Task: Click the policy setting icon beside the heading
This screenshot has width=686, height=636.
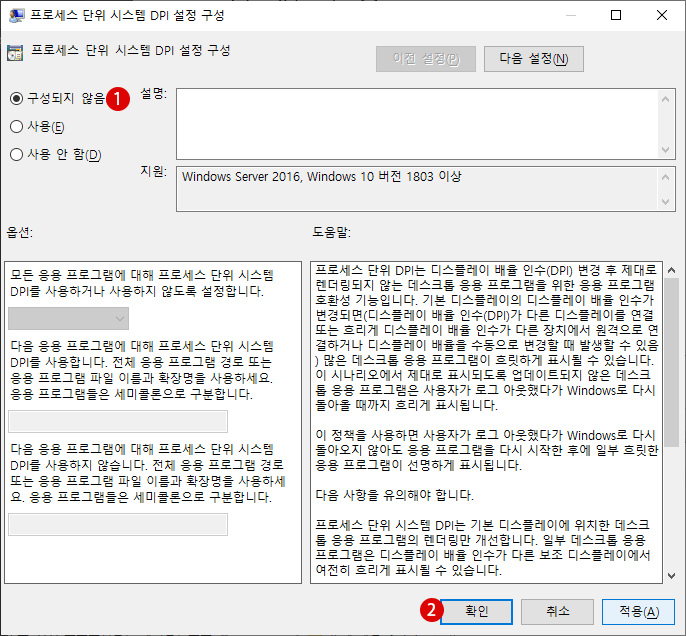Action: pyautogui.click(x=15, y=53)
